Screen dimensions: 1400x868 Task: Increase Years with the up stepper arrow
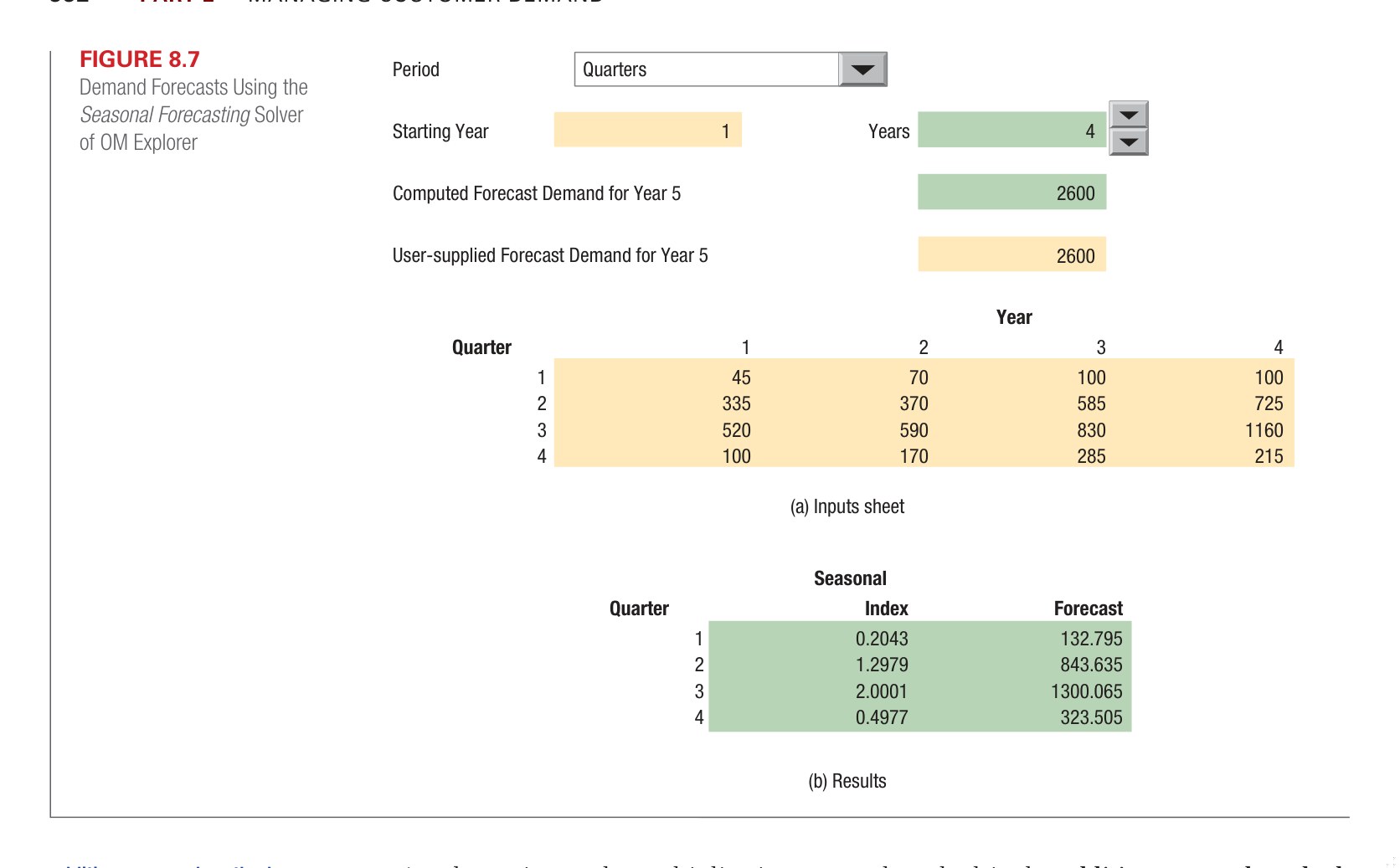pyautogui.click(x=1128, y=115)
